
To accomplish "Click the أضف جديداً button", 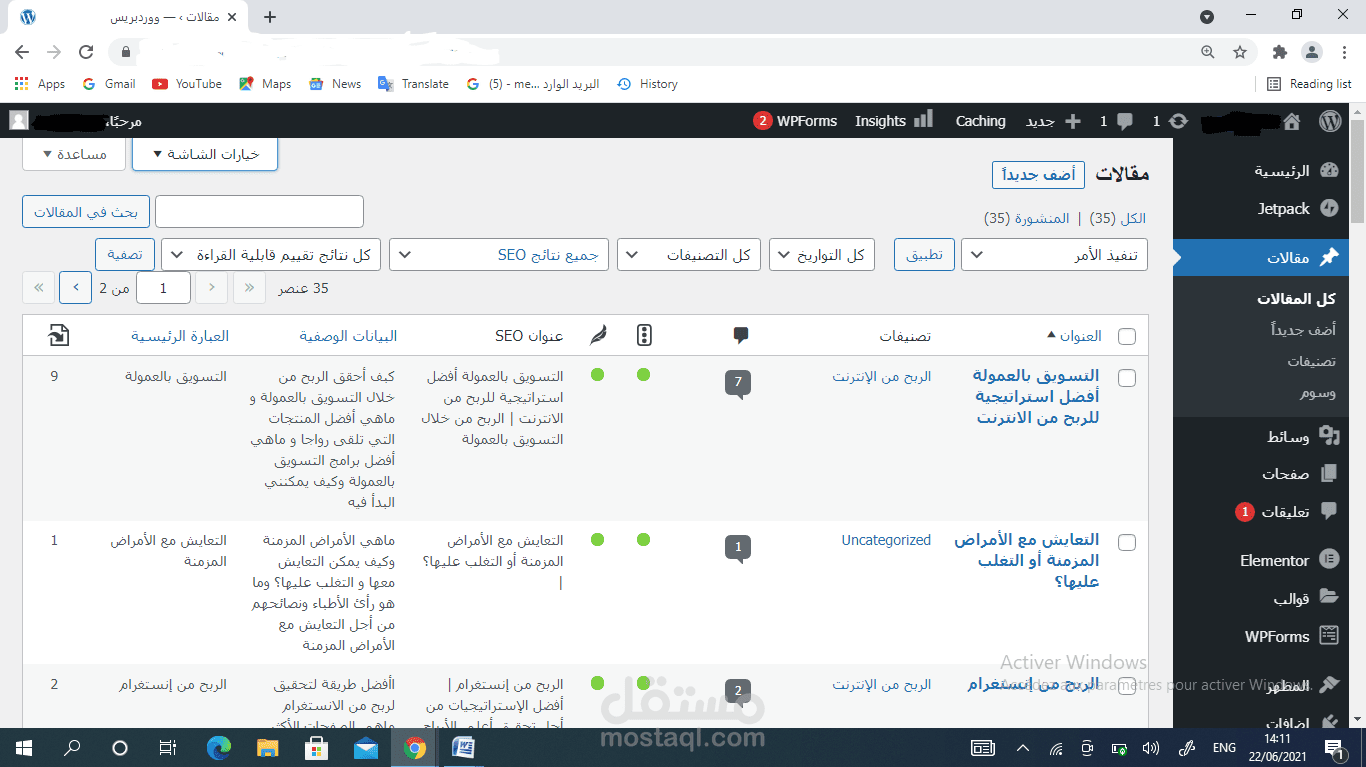I will pos(1038,174).
